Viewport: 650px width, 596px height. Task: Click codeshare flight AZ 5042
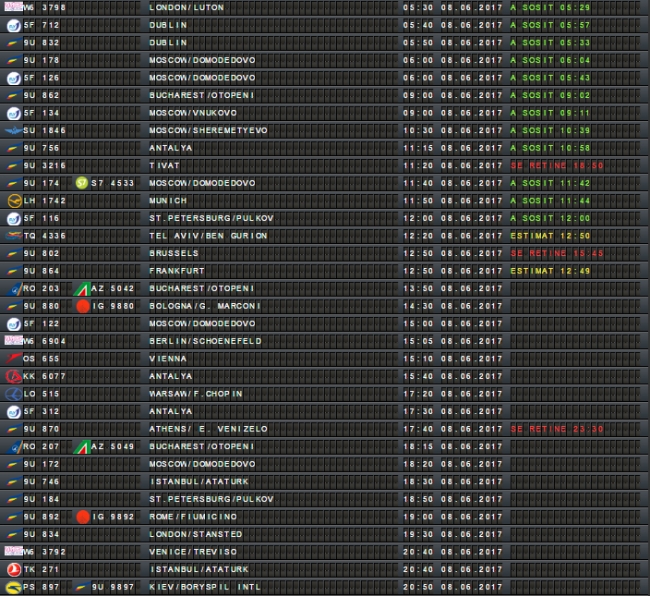tap(112, 288)
